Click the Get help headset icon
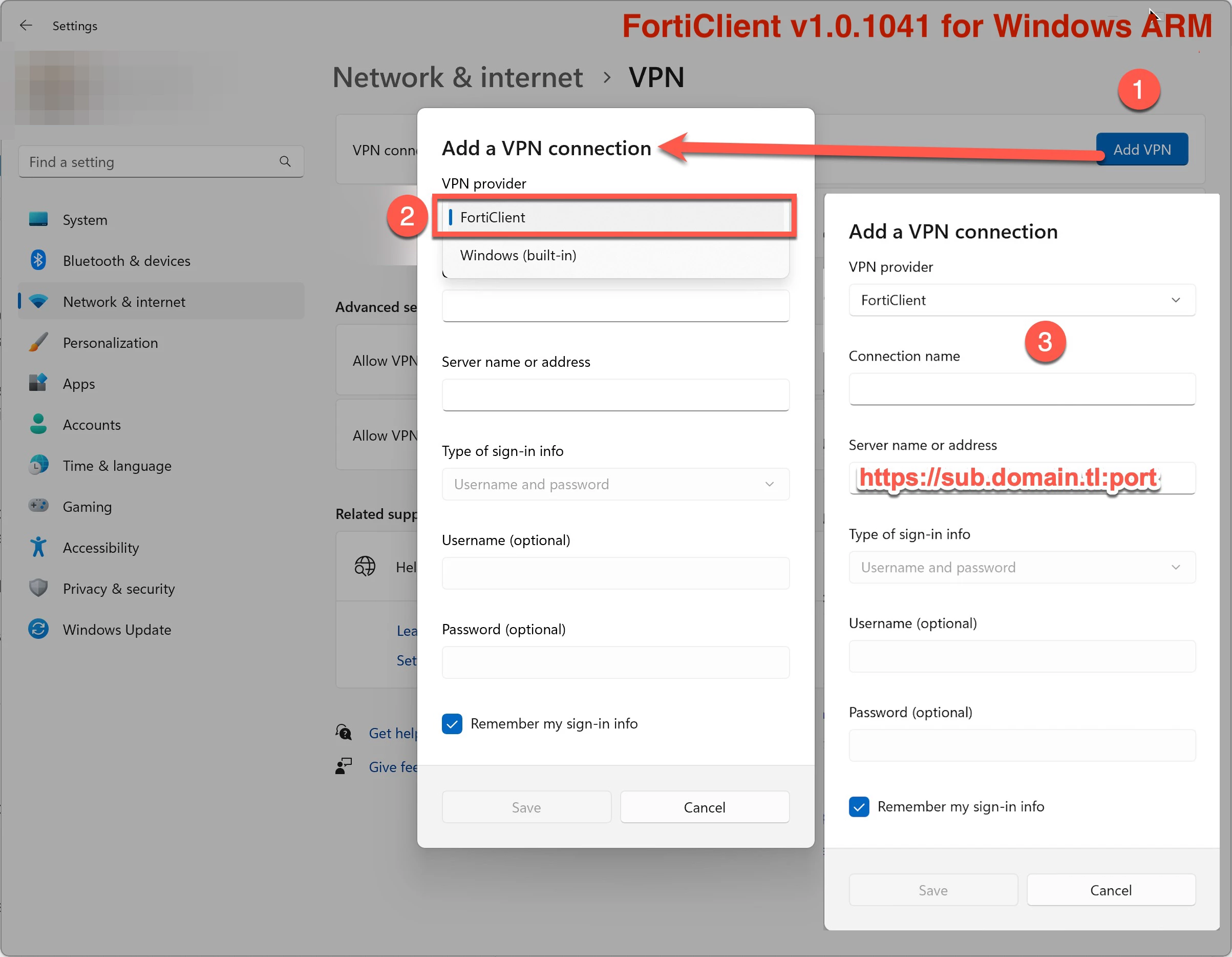 point(344,733)
